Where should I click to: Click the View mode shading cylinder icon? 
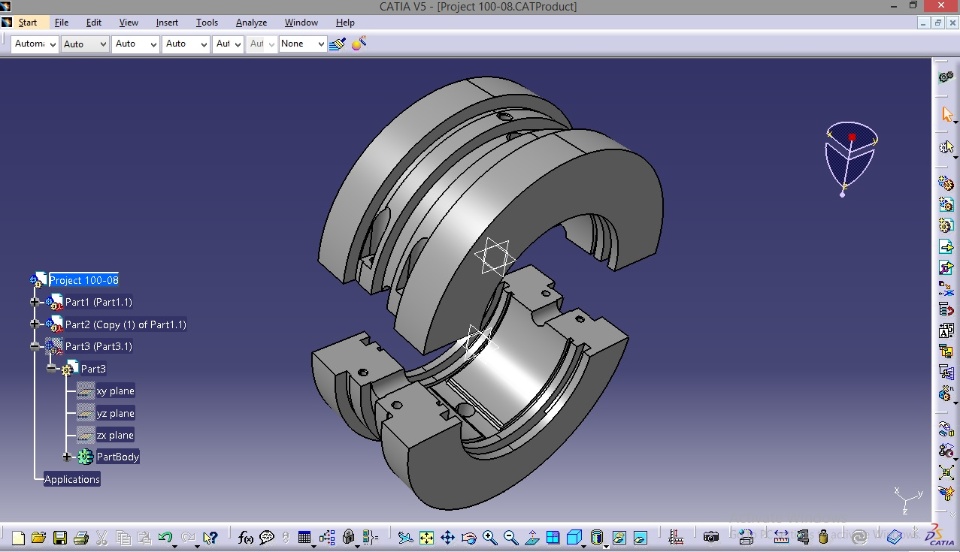coord(596,537)
